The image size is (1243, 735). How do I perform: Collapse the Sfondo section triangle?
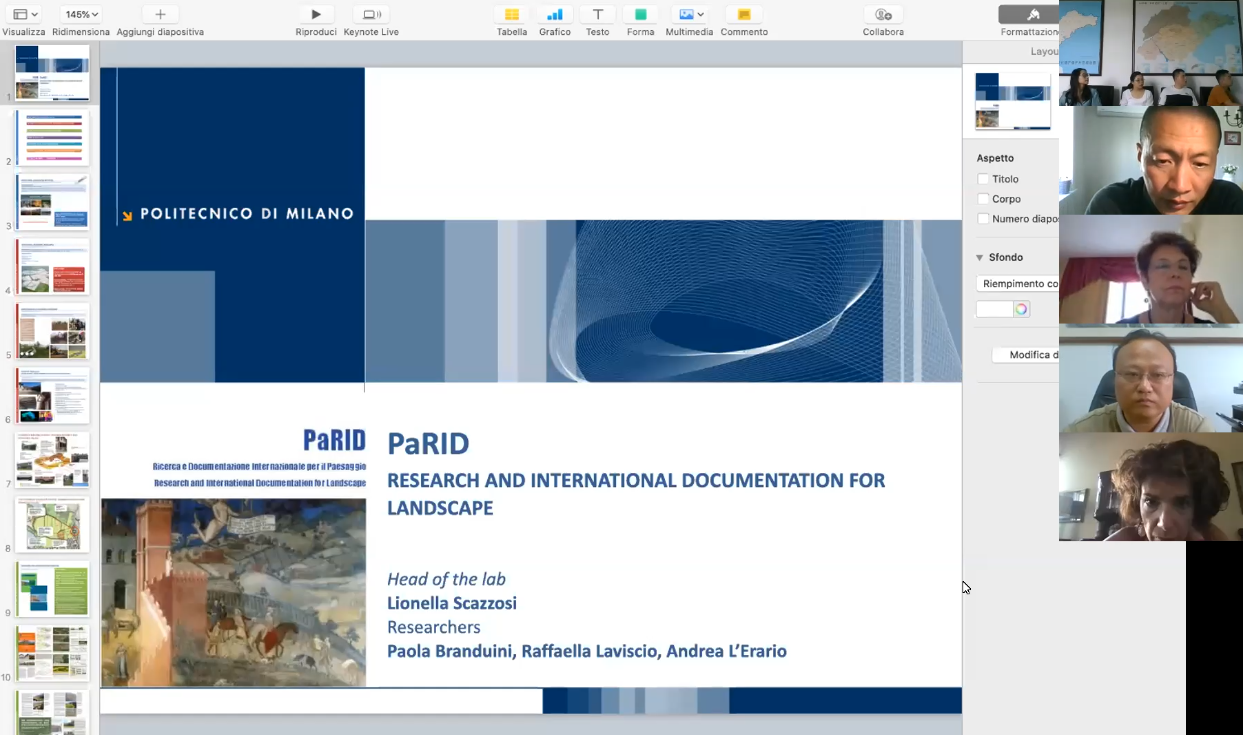(x=980, y=258)
